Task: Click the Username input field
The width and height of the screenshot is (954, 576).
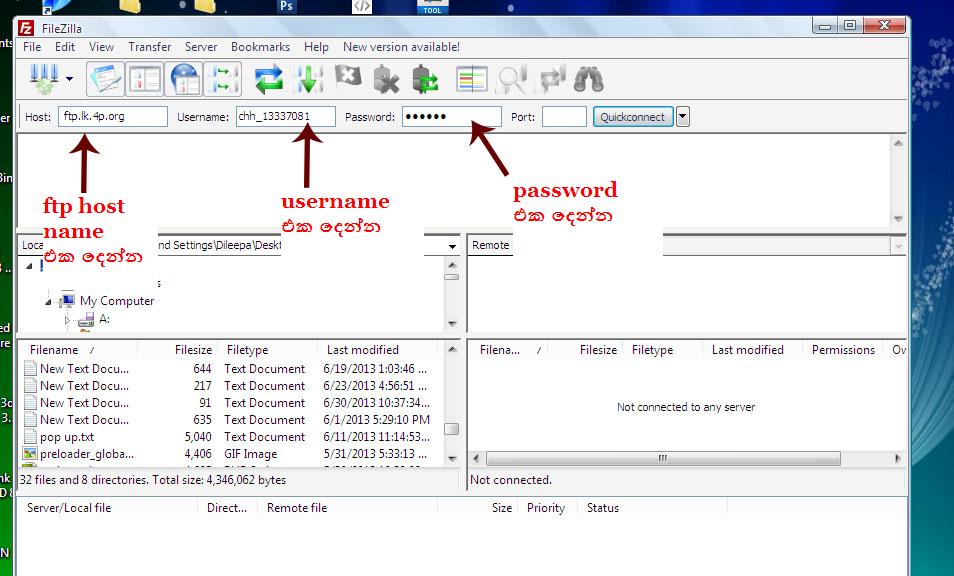Action: (285, 116)
